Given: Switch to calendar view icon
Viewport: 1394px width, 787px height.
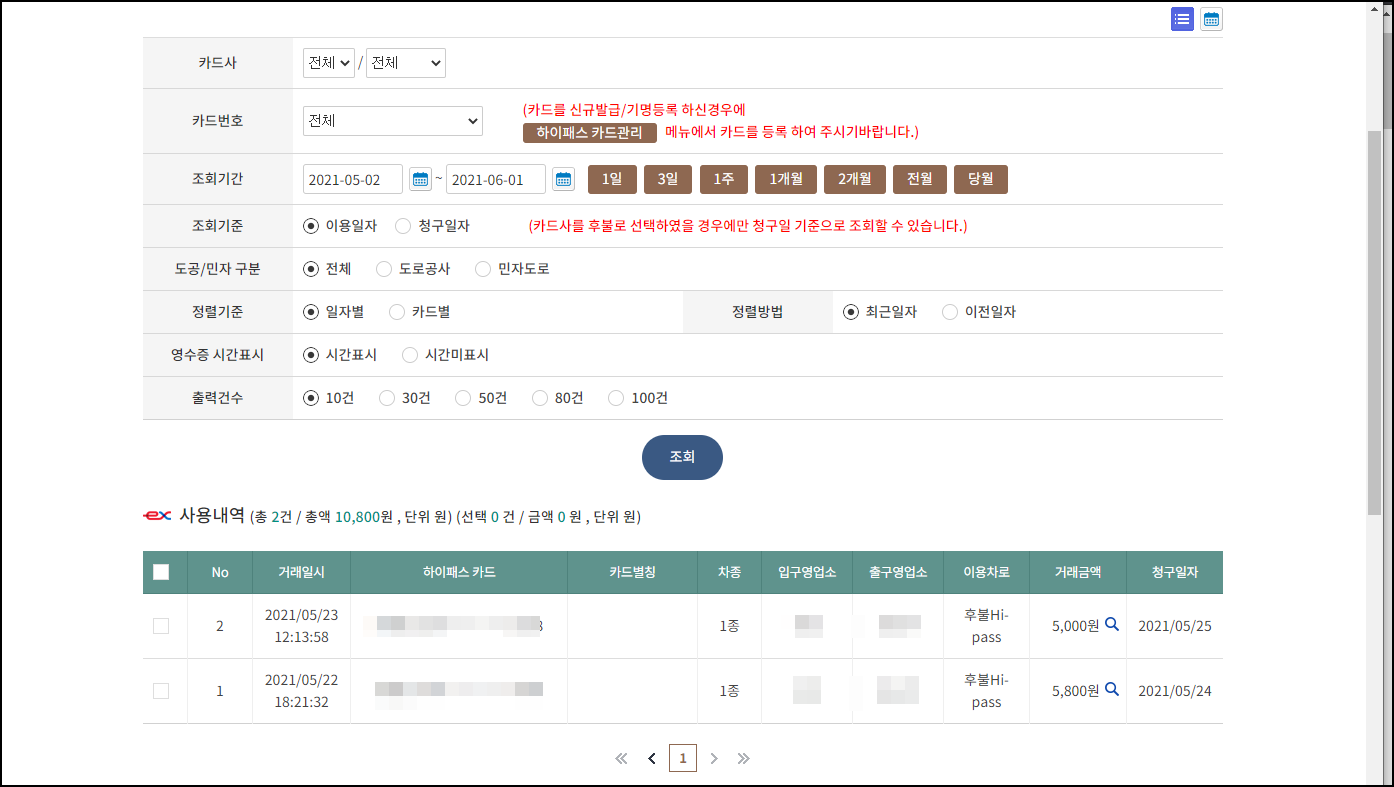Looking at the screenshot, I should point(1211,19).
